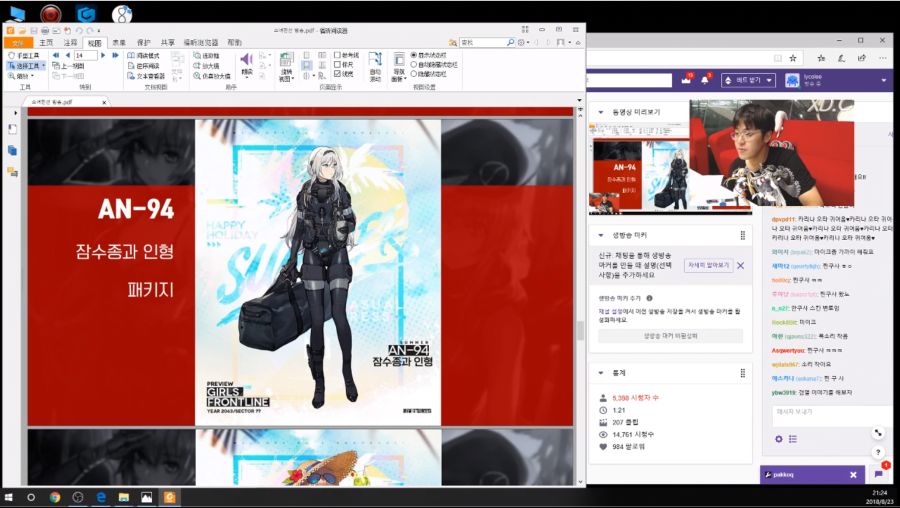Open Edge share icon
The image size is (900, 508).
pyautogui.click(x=862, y=58)
